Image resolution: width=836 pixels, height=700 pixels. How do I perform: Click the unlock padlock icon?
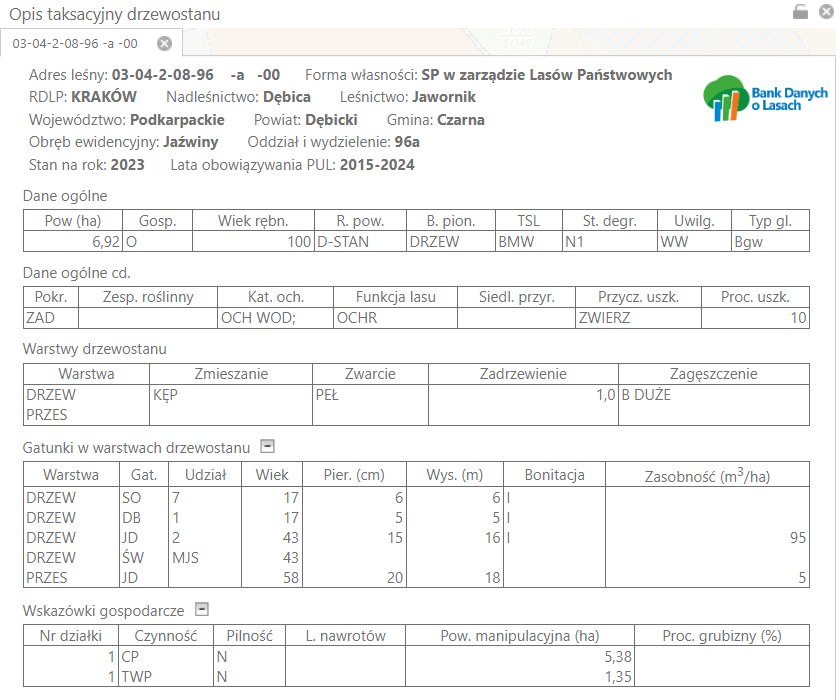pos(799,12)
